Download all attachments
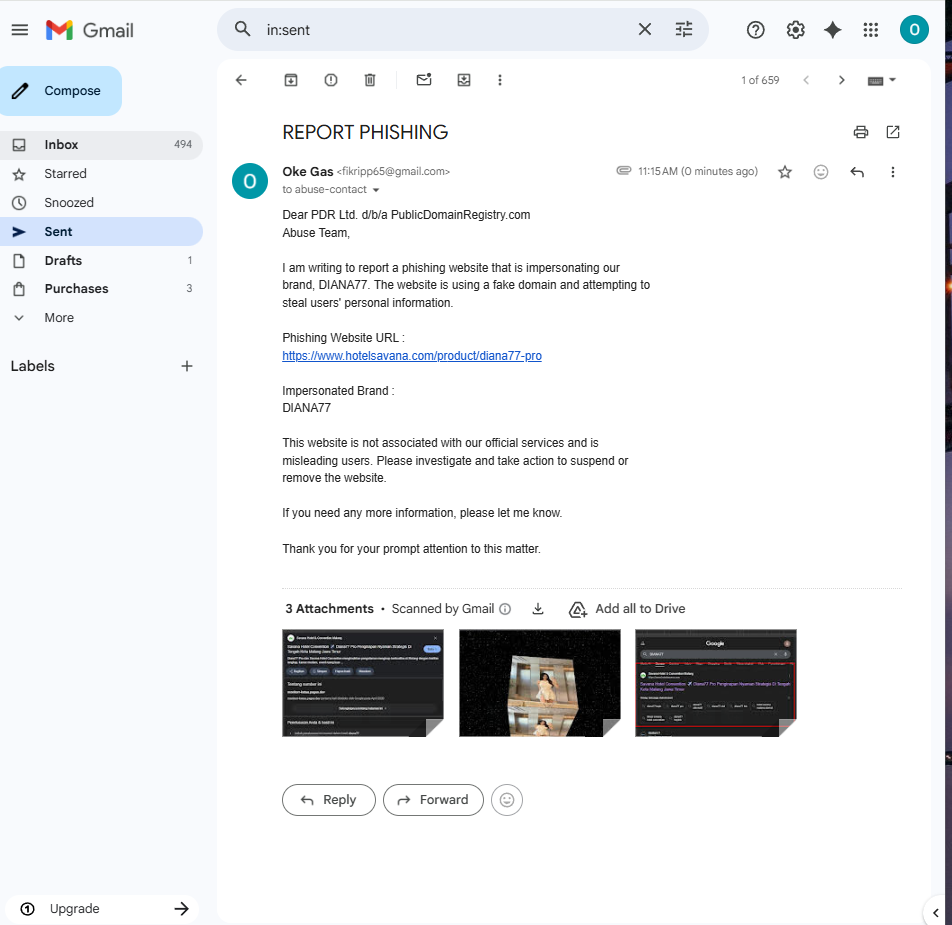The image size is (952, 925). click(x=538, y=609)
